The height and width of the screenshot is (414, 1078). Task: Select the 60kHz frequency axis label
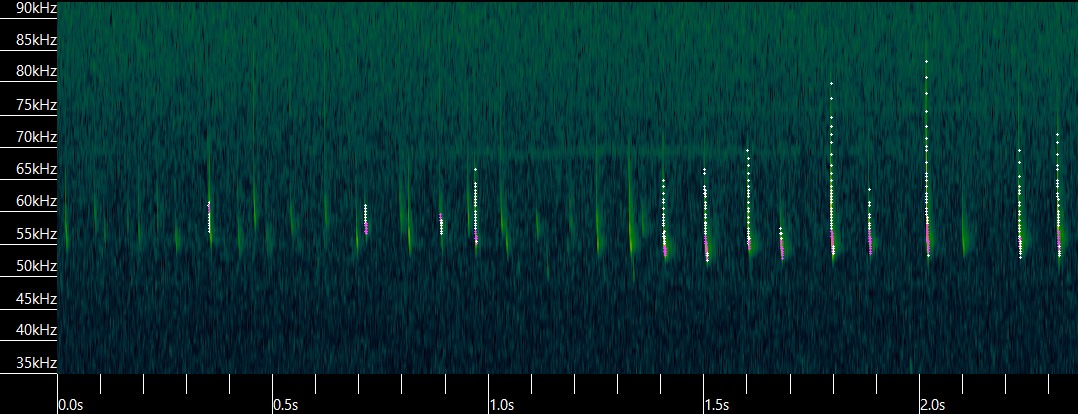point(28,201)
